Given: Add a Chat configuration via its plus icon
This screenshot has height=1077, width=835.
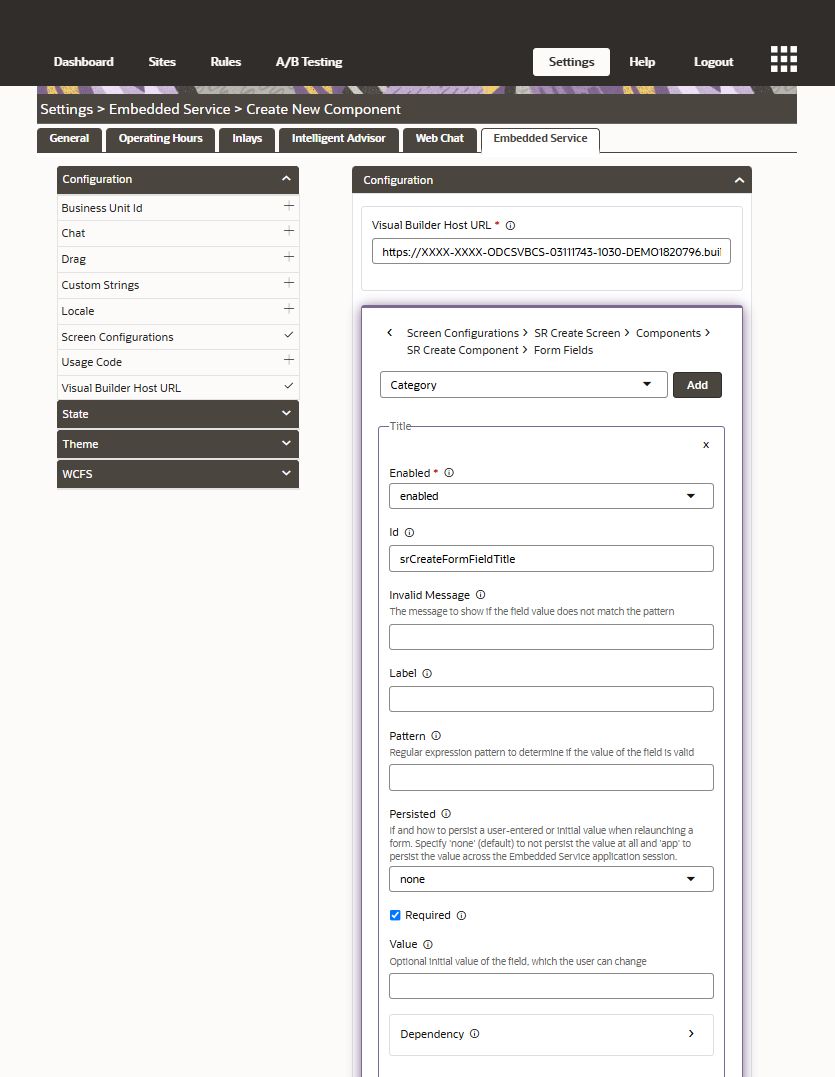Looking at the screenshot, I should click(x=288, y=233).
